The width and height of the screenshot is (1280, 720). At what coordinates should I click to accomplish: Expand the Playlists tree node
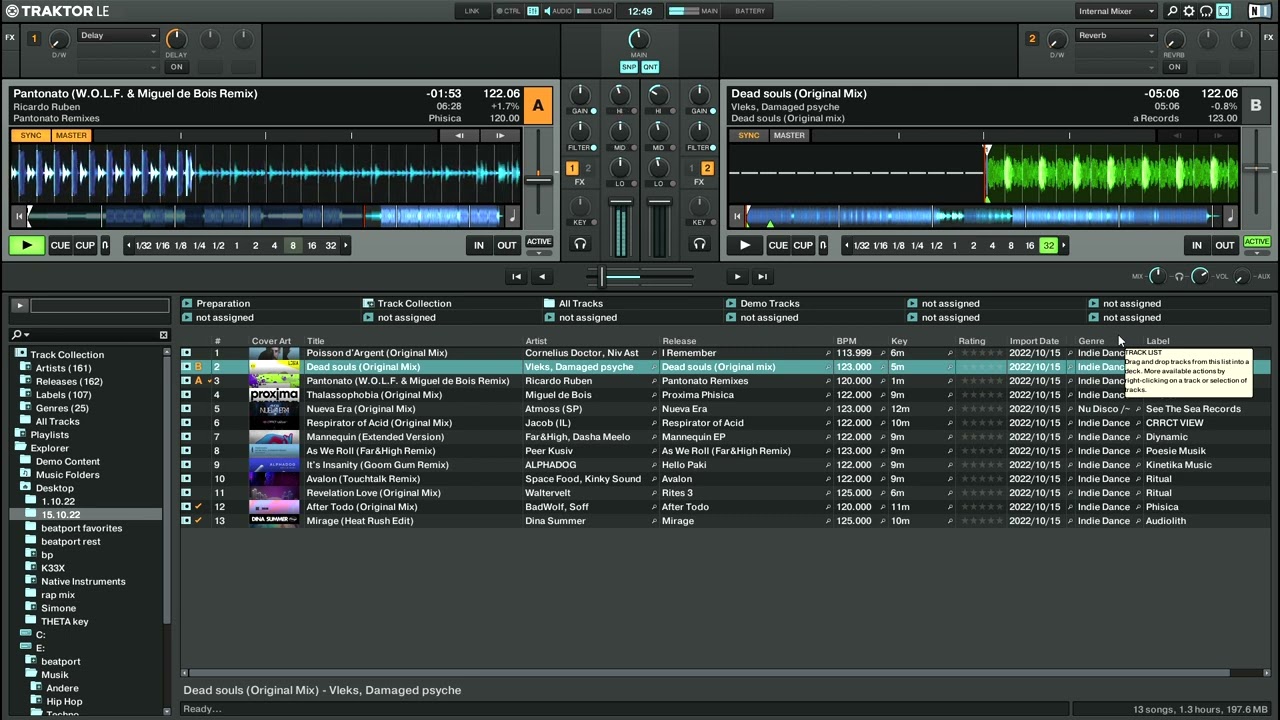20,435
